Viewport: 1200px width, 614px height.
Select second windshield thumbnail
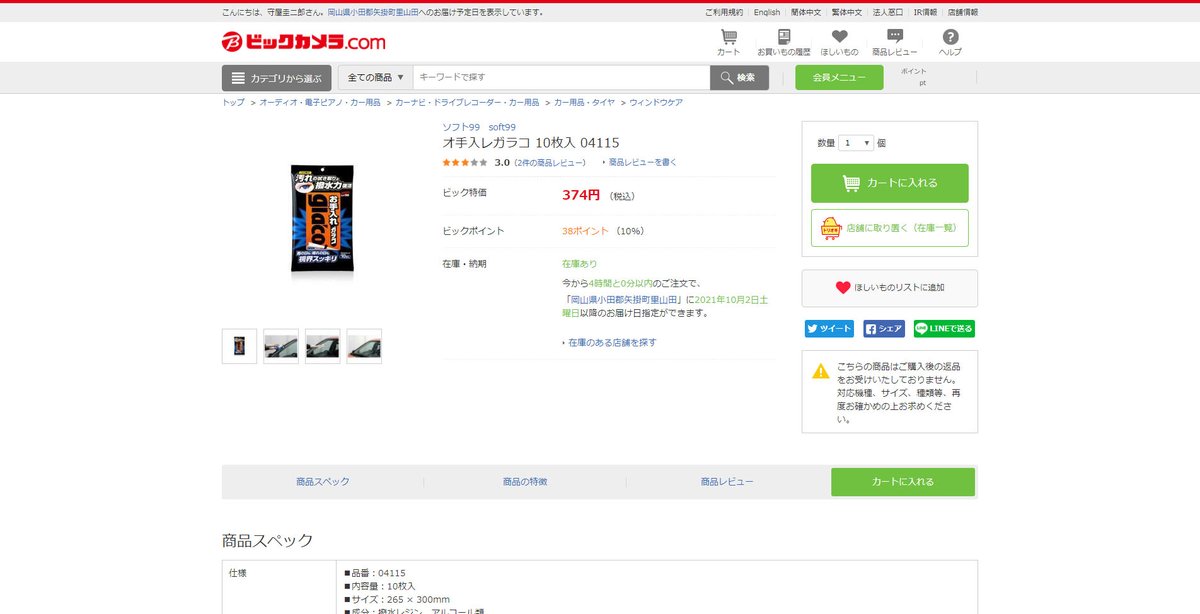281,346
